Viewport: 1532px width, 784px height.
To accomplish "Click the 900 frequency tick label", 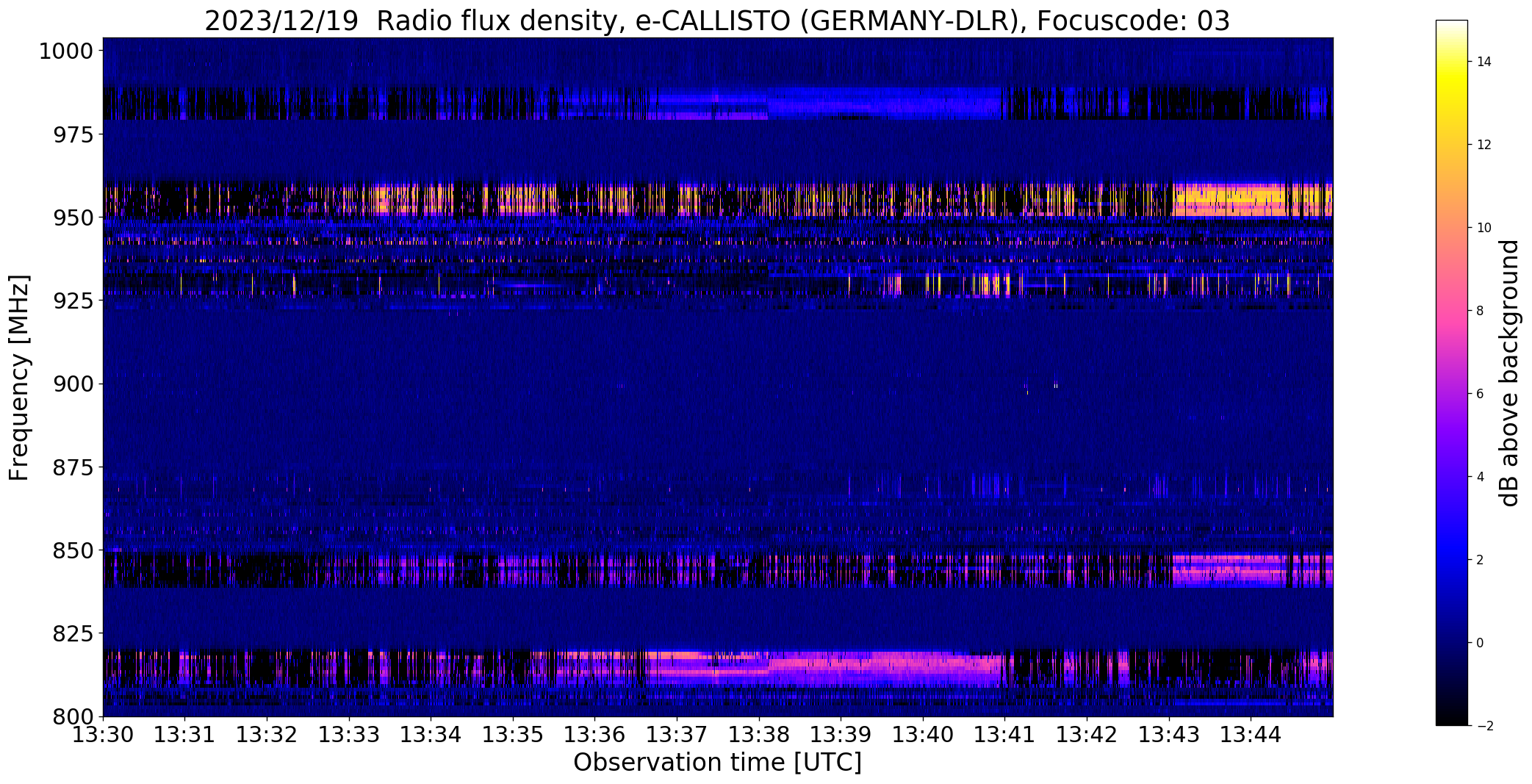I will (x=73, y=384).
